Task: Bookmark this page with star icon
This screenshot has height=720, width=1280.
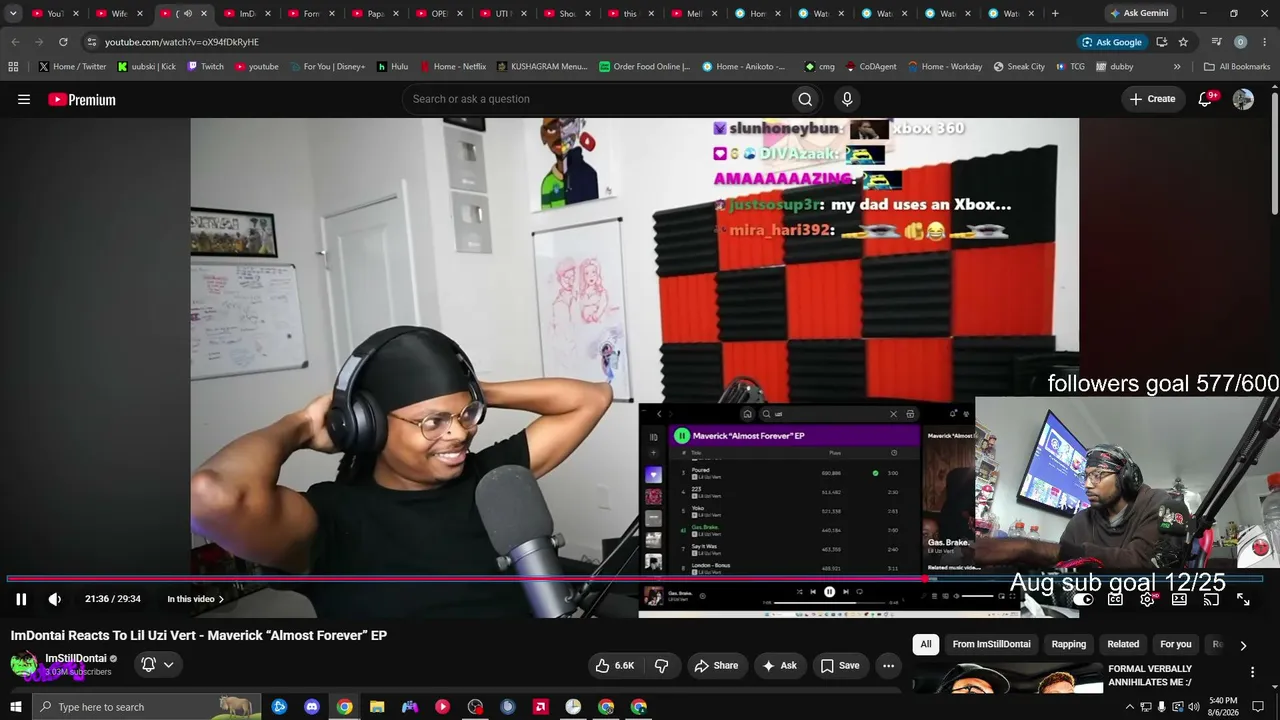Action: click(1183, 42)
